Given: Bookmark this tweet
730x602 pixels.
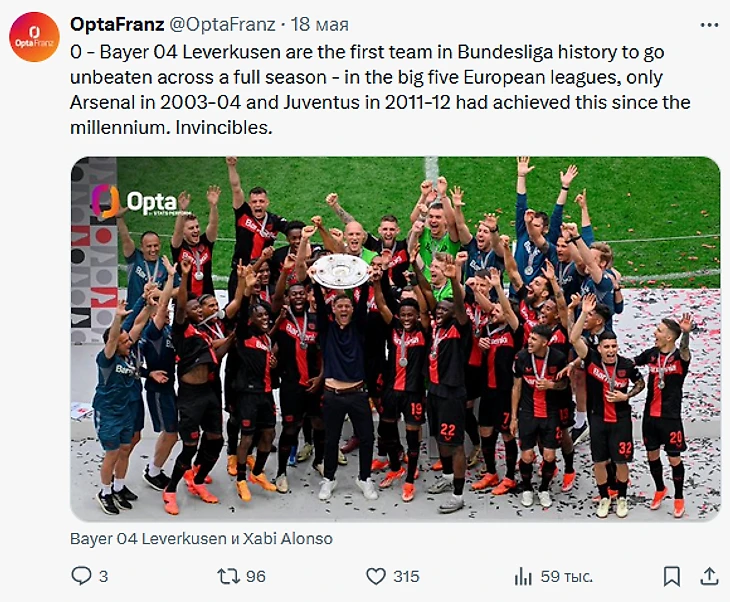Looking at the screenshot, I should [672, 576].
